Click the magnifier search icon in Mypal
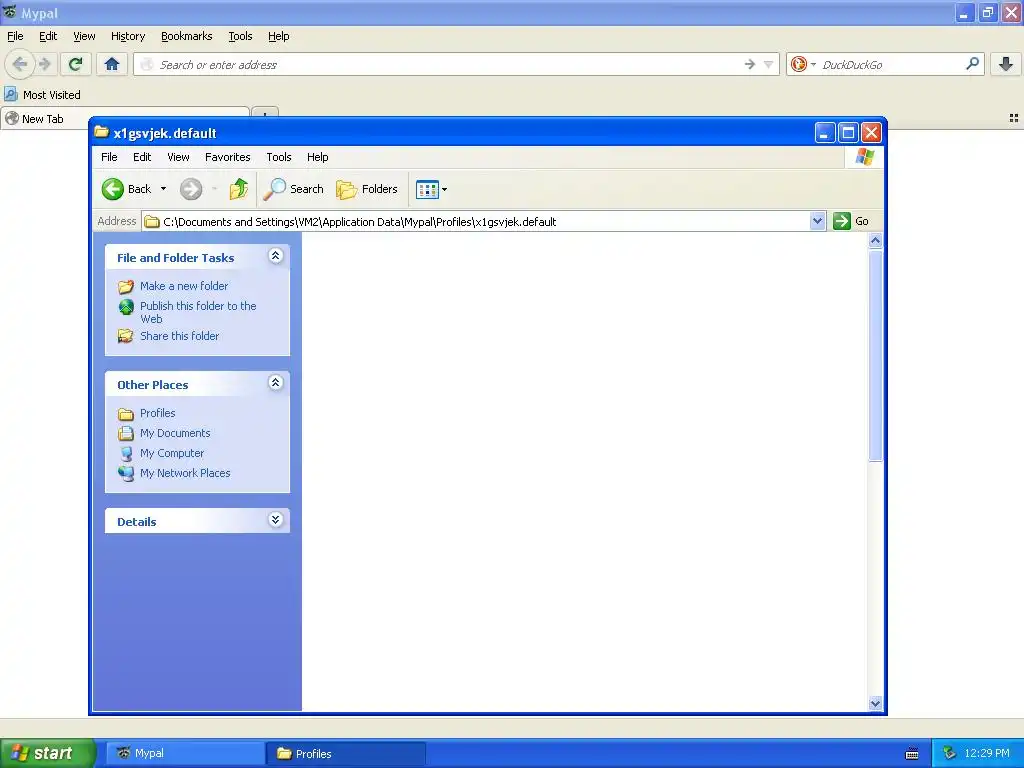Screen dimensions: 1024x768 [972, 64]
